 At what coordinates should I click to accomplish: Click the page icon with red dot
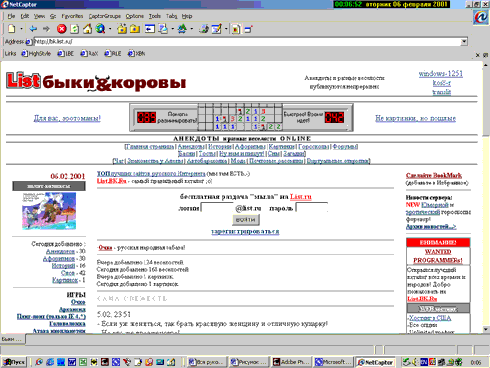(236, 29)
